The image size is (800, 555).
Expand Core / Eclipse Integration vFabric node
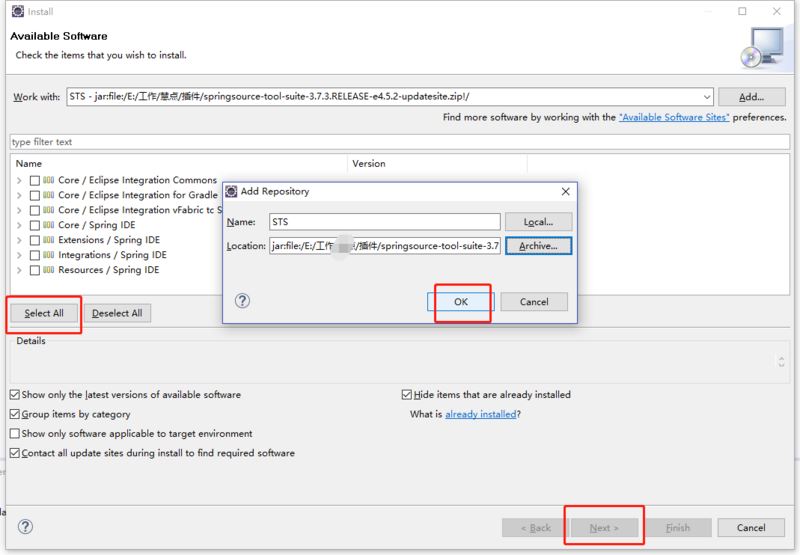(x=19, y=210)
